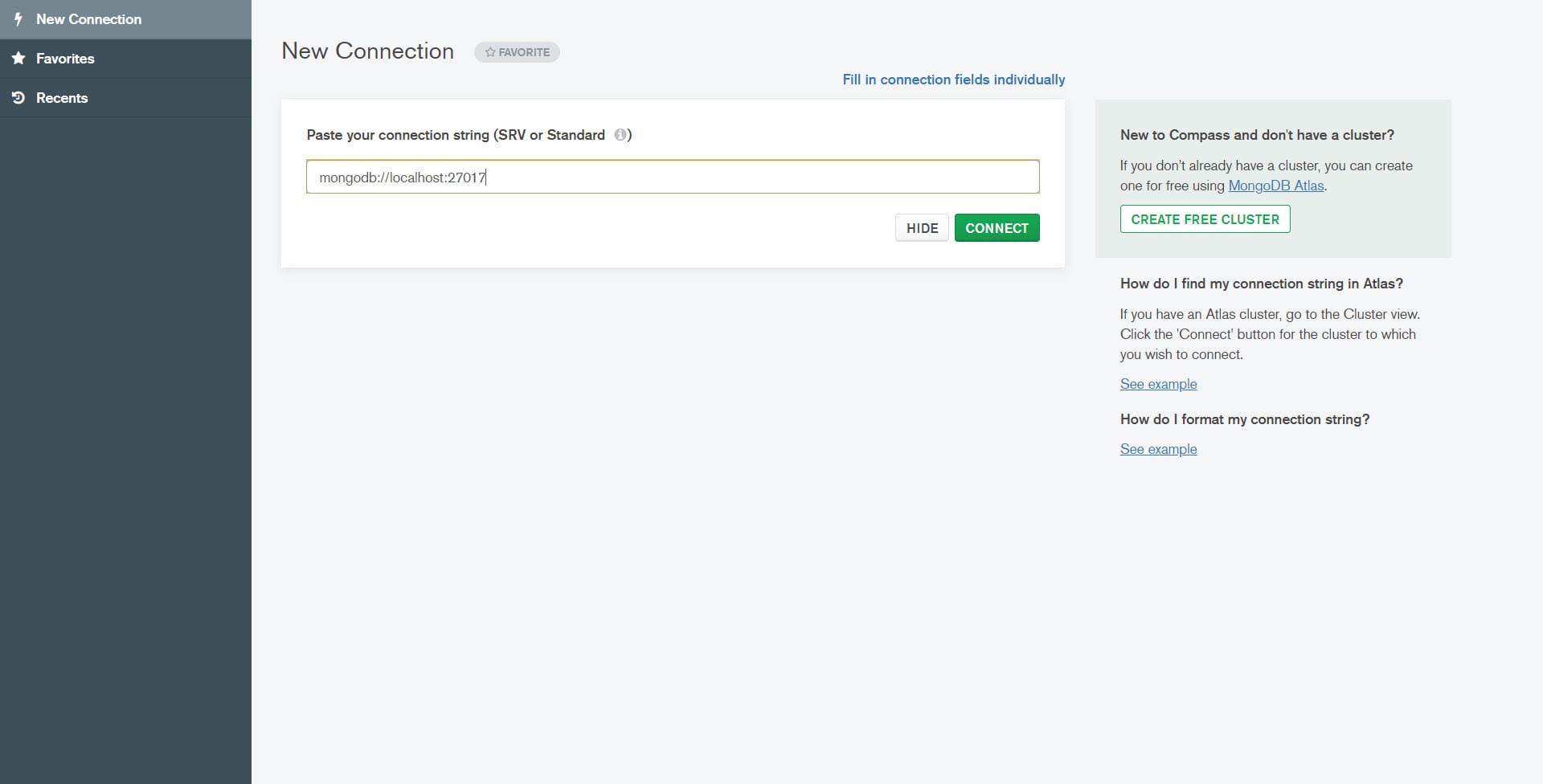Open Fill in connection fields individually

click(952, 80)
